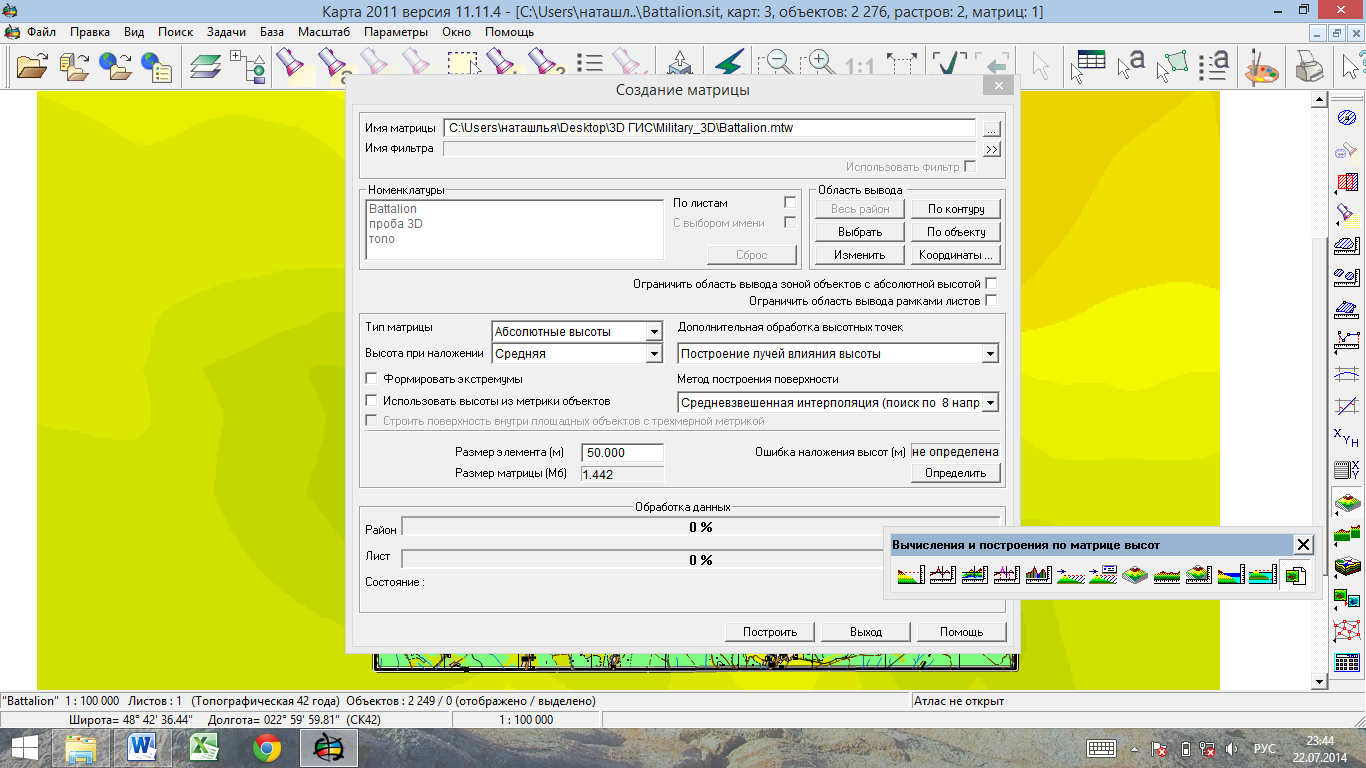Enable the 'По листам' checkbox
The height and width of the screenshot is (768, 1366).
tap(790, 203)
